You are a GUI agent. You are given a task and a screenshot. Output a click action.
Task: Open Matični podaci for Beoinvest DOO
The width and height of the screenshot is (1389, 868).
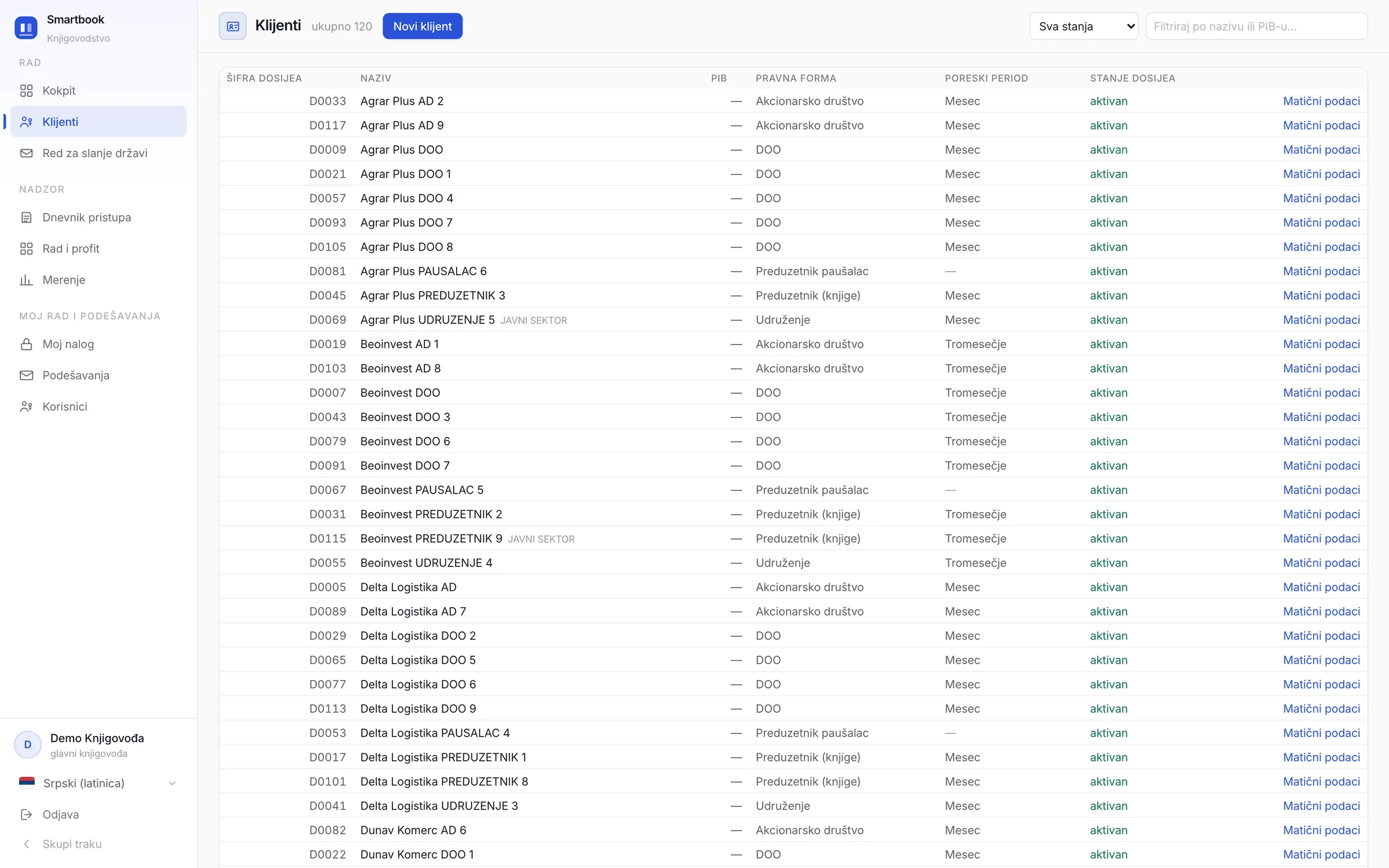click(1321, 393)
